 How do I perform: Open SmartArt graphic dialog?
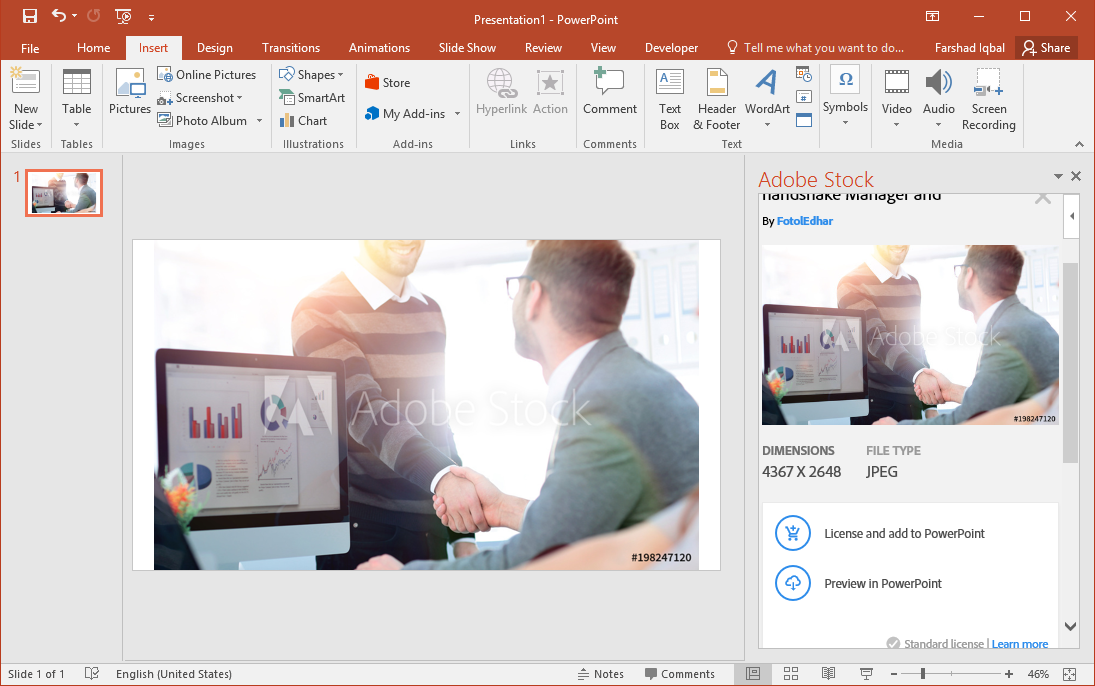[x=310, y=98]
